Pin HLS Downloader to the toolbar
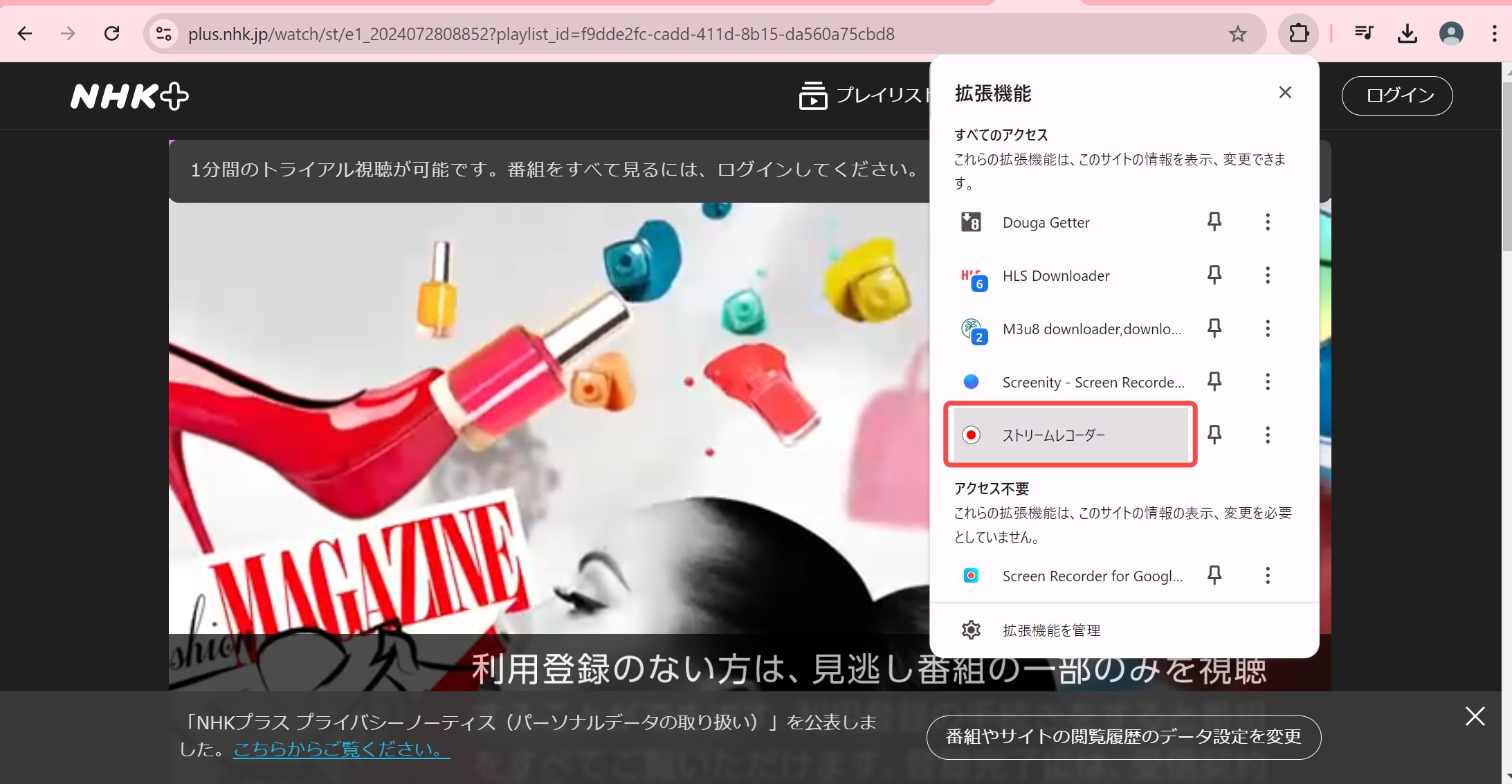 click(x=1214, y=275)
